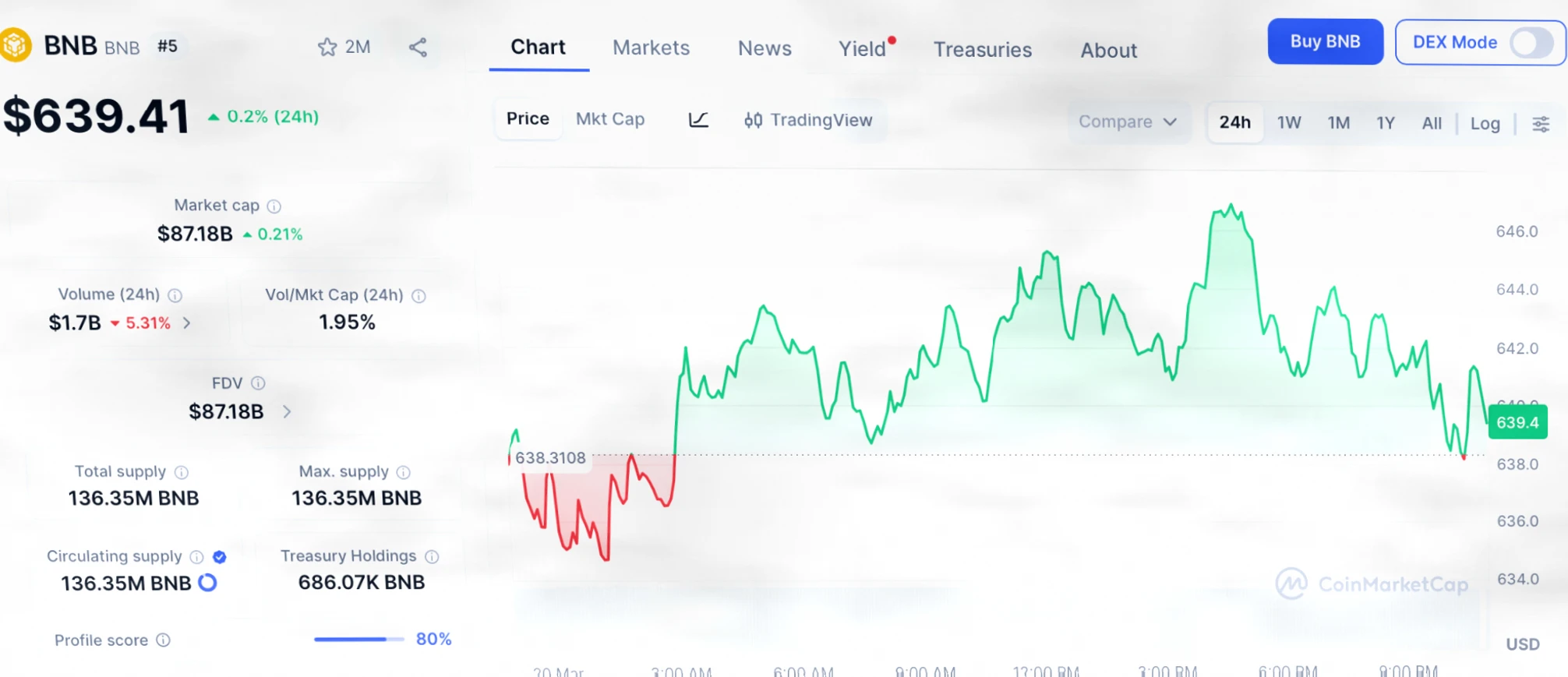
Task: Open the Markets tab
Action: click(651, 48)
